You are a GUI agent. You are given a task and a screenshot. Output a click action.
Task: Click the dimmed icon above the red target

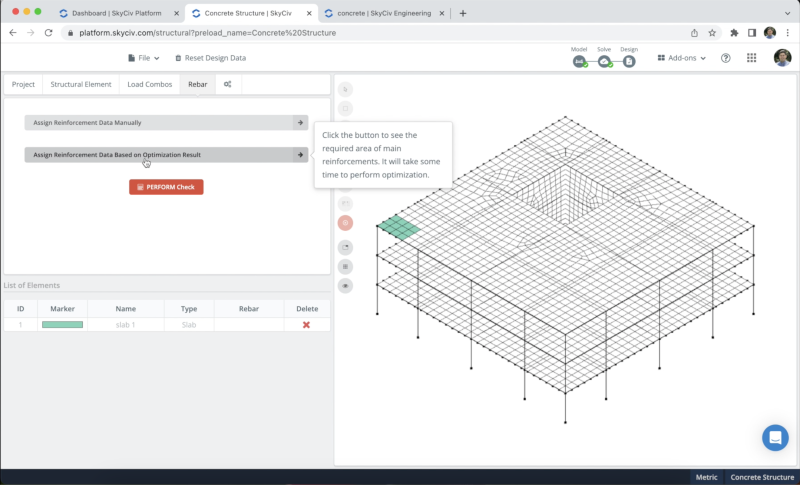click(345, 203)
